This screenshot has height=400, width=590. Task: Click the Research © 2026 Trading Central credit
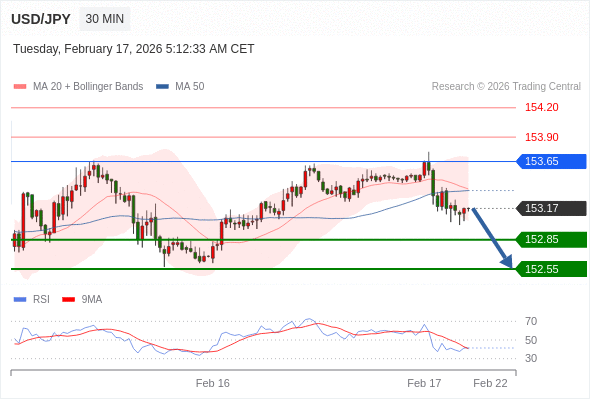point(506,87)
